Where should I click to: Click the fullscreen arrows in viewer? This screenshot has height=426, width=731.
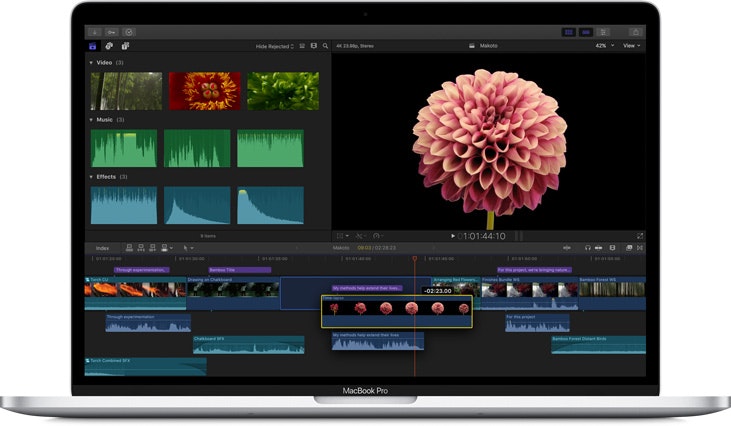[x=640, y=236]
